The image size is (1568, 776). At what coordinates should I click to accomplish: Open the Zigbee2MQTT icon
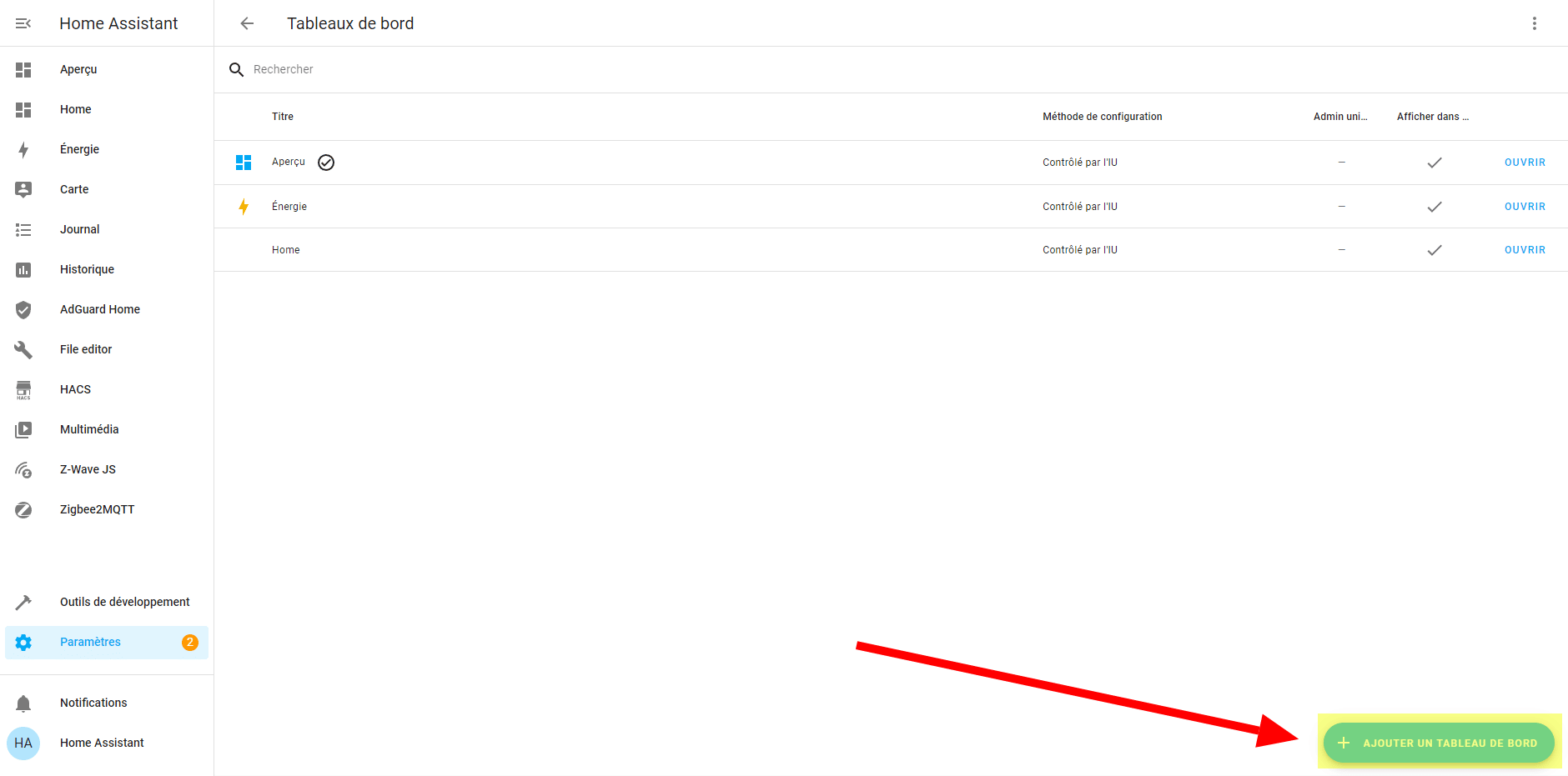(23, 510)
